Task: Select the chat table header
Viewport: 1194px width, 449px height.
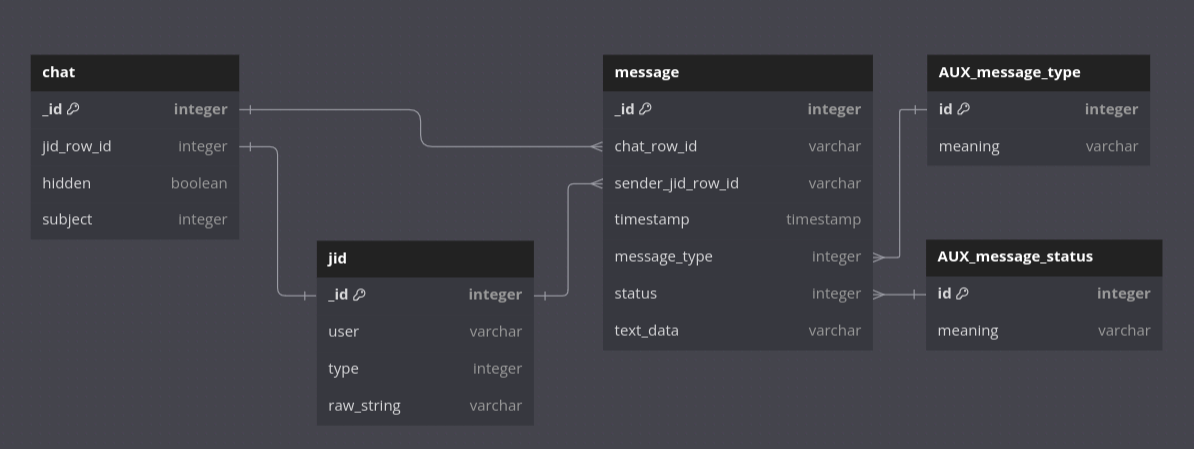Action: pyautogui.click(x=134, y=73)
